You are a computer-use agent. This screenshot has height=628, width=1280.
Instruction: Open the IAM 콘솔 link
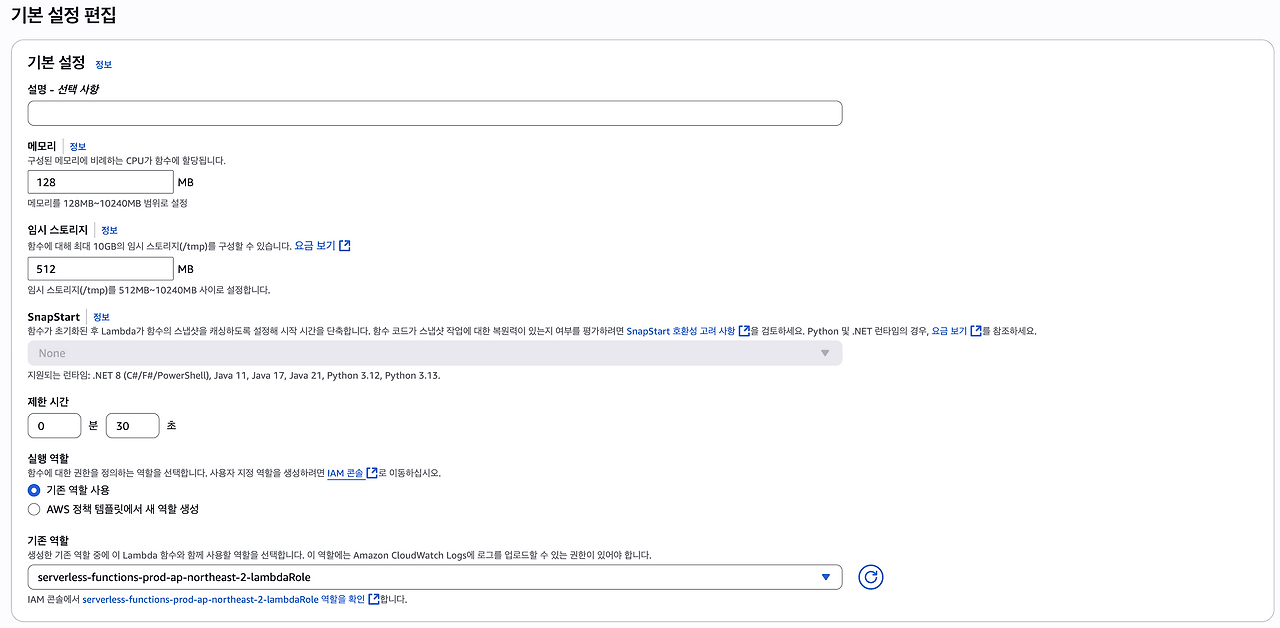point(346,473)
